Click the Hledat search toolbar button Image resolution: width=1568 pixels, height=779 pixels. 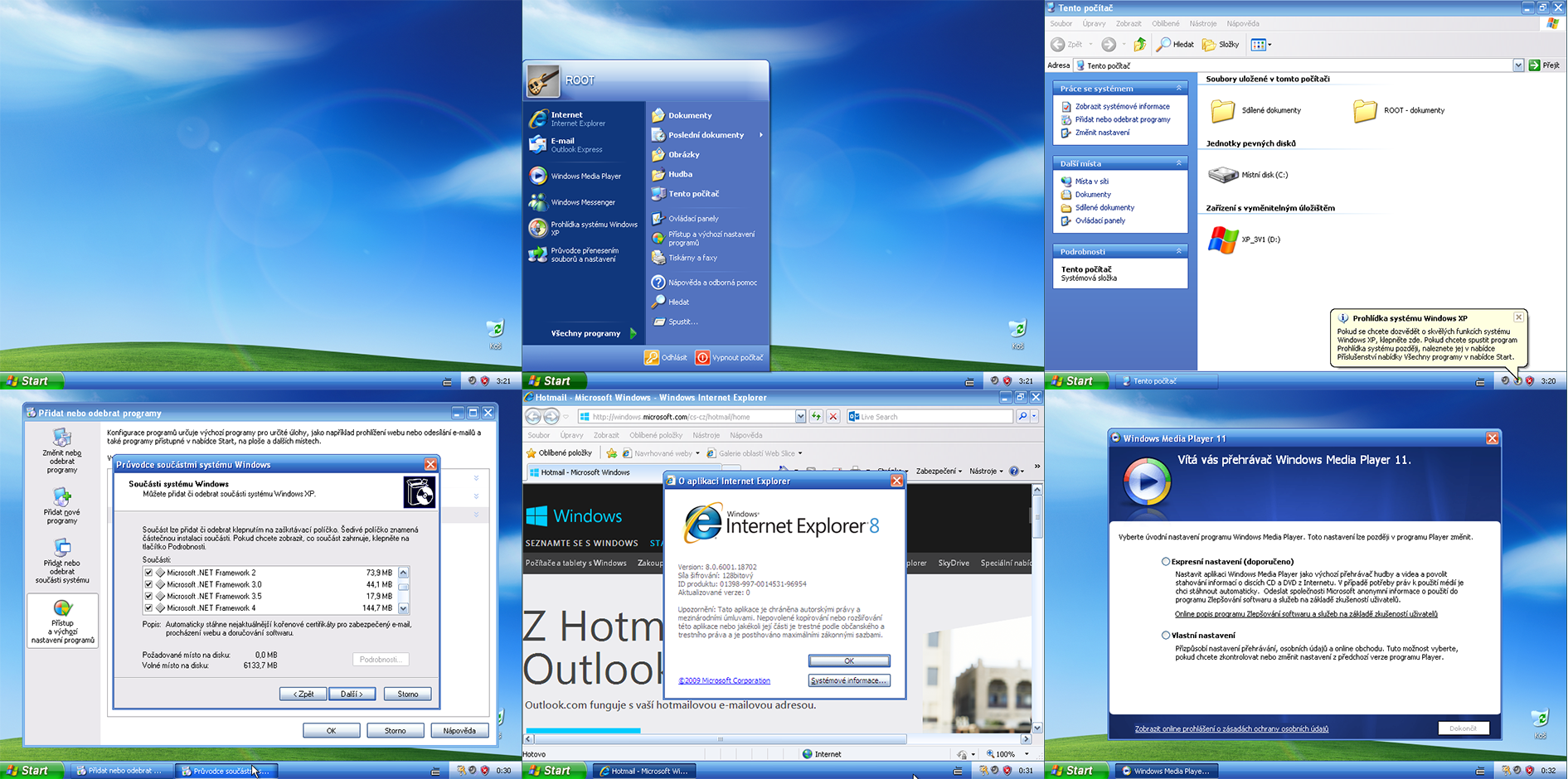click(1176, 44)
